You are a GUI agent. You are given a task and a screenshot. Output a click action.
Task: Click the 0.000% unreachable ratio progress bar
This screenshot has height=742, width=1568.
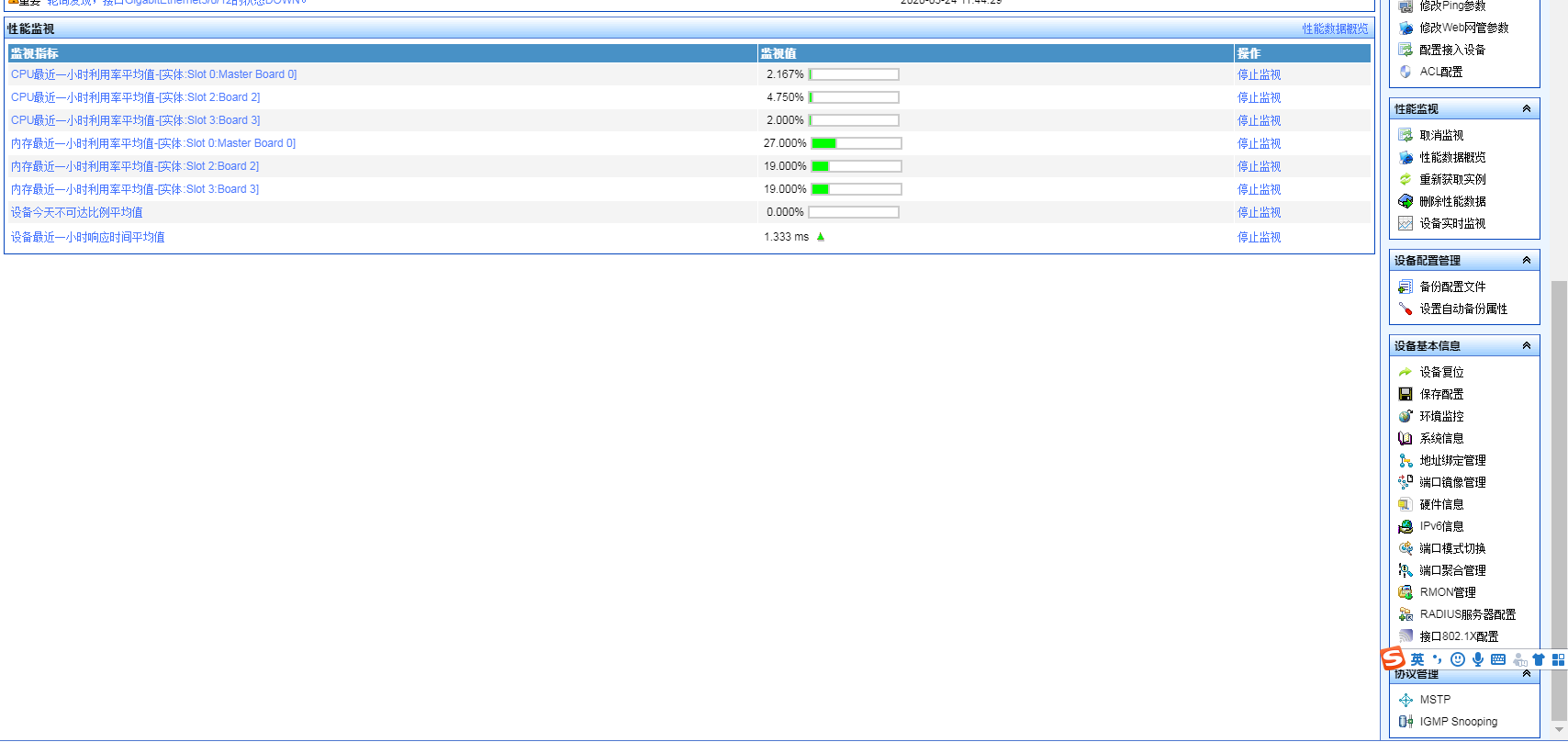(854, 212)
